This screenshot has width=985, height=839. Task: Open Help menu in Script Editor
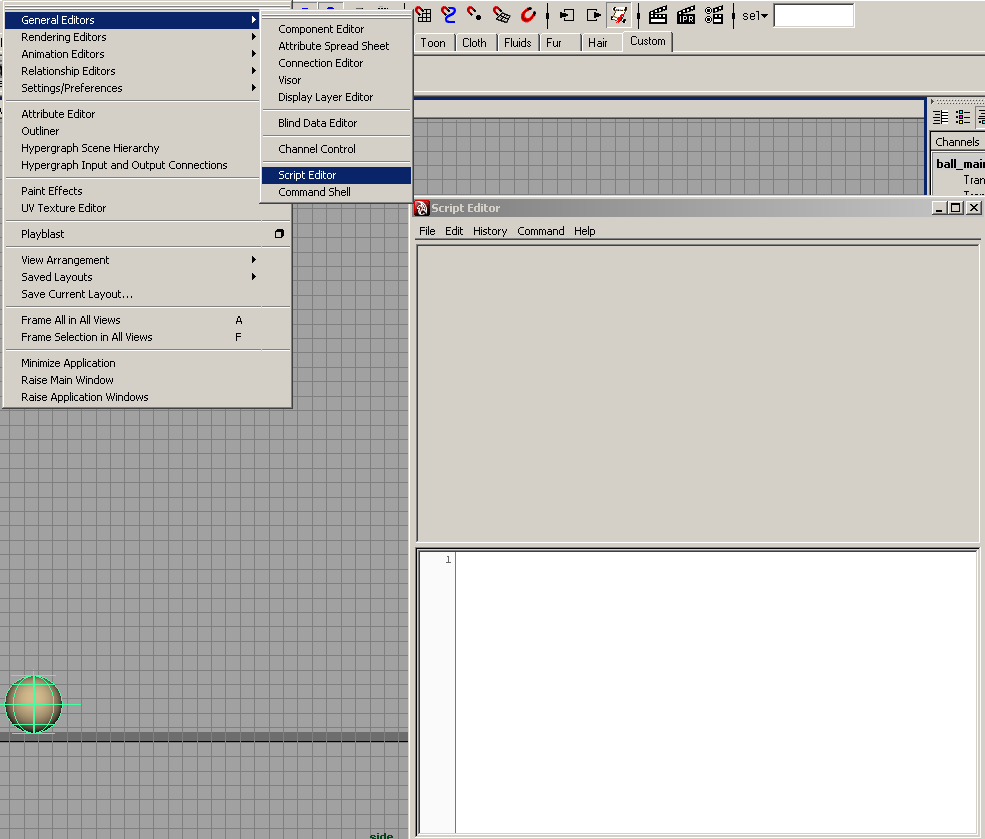pos(584,231)
